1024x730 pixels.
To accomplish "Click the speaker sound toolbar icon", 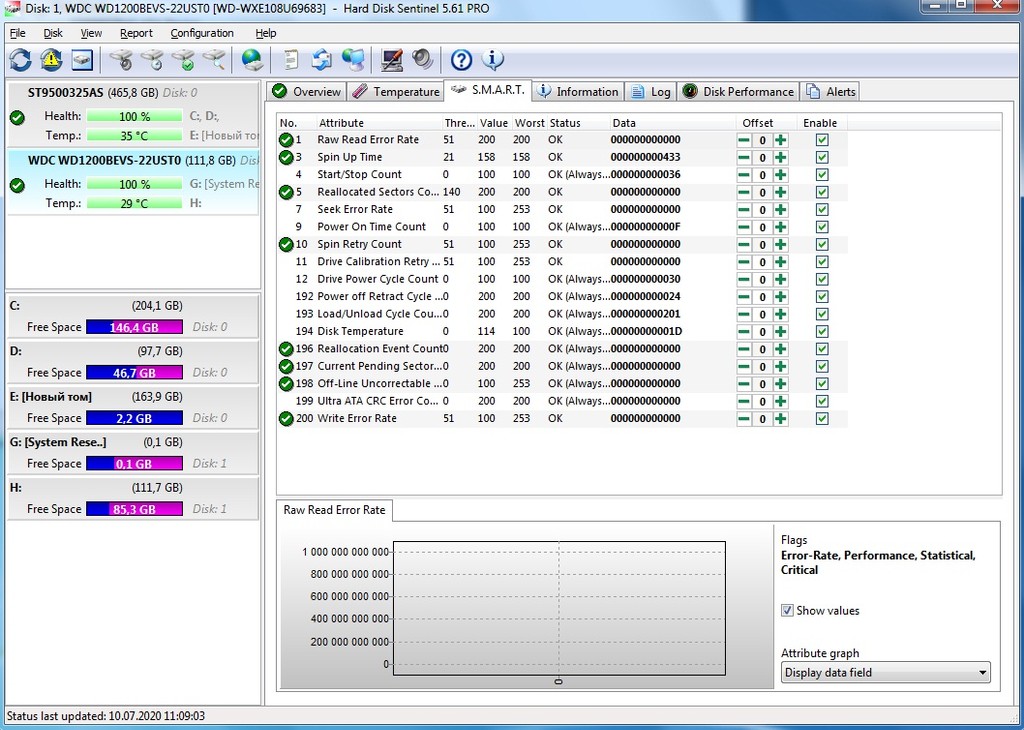I will click(423, 60).
